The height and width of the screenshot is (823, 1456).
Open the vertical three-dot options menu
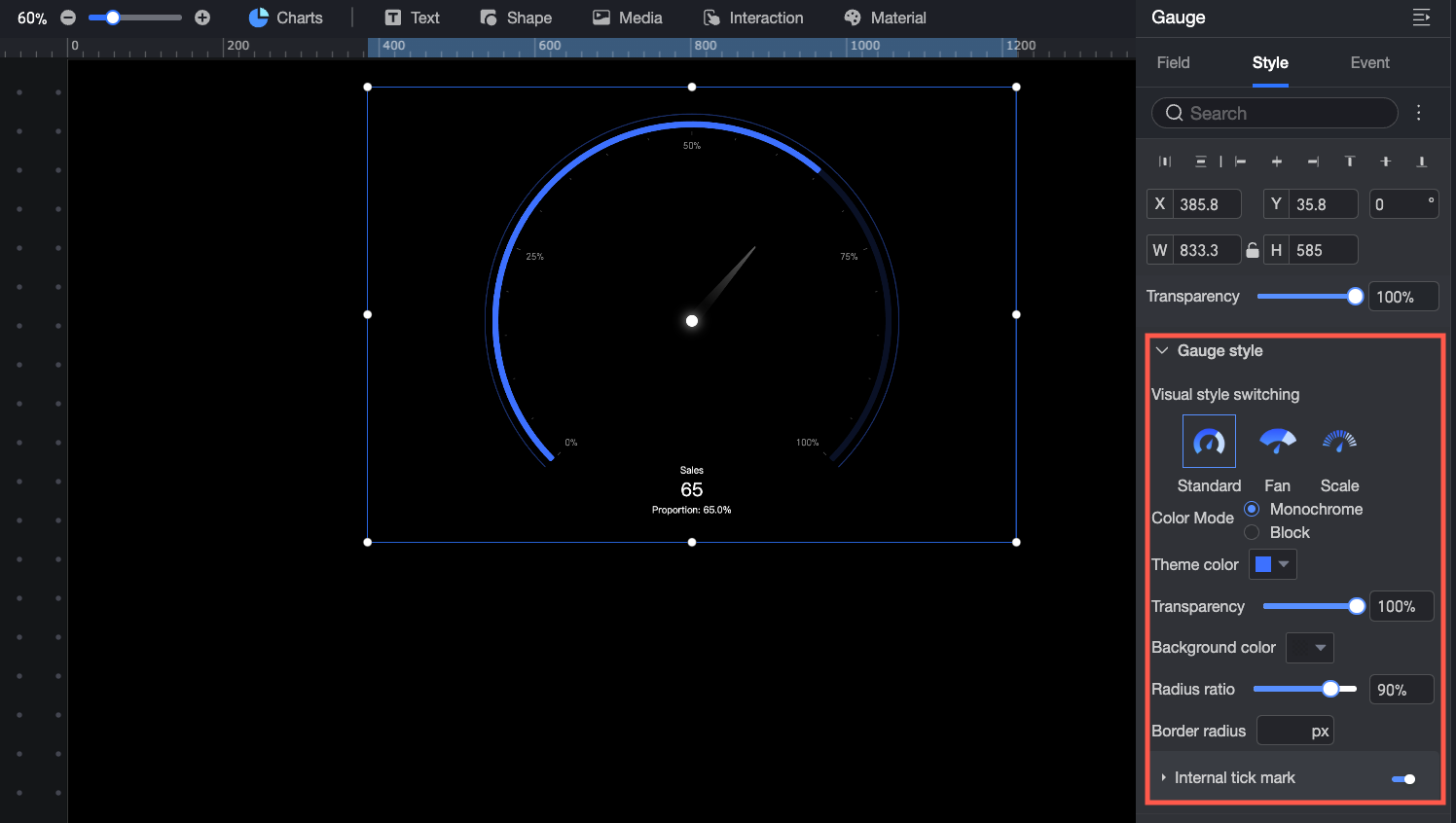click(x=1419, y=113)
